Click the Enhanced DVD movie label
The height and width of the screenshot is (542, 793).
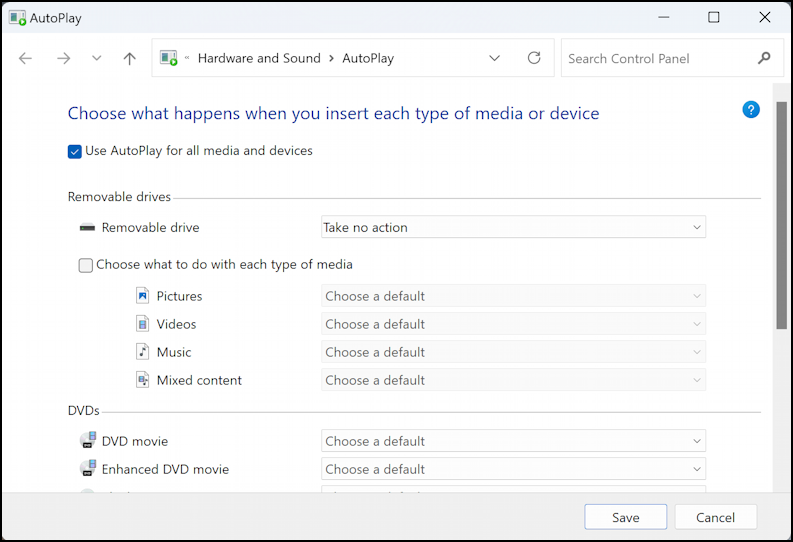pyautogui.click(x=165, y=469)
